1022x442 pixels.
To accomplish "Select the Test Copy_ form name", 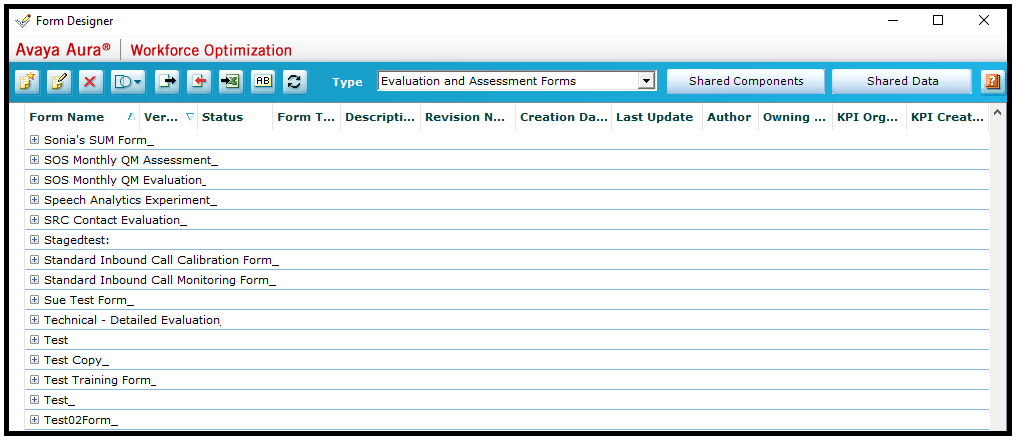I will click(76, 361).
